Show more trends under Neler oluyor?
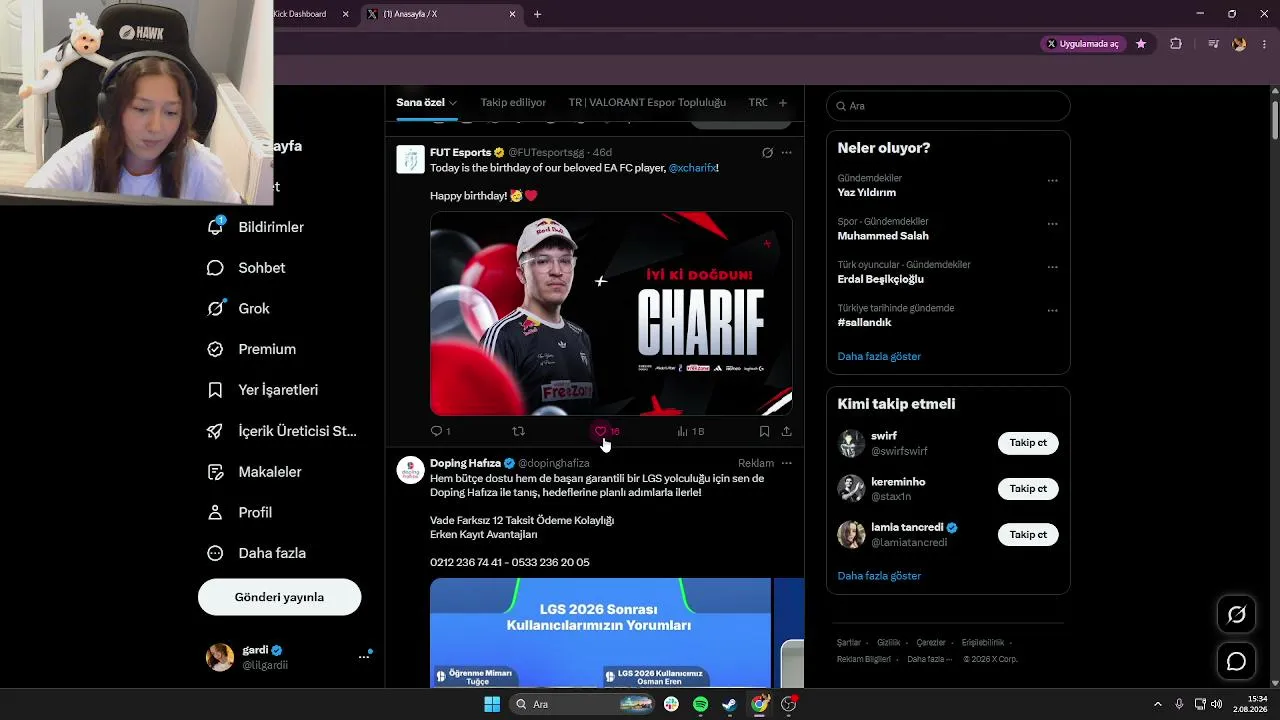The height and width of the screenshot is (720, 1280). [879, 356]
